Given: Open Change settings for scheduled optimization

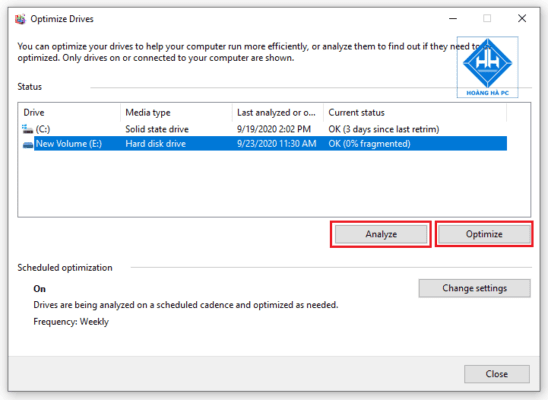Looking at the screenshot, I should [x=474, y=288].
